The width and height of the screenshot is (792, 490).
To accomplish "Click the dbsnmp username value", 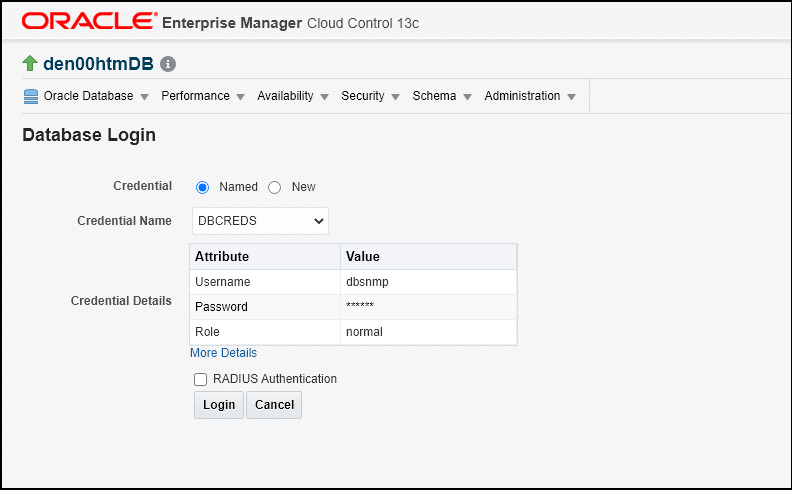I will [367, 282].
